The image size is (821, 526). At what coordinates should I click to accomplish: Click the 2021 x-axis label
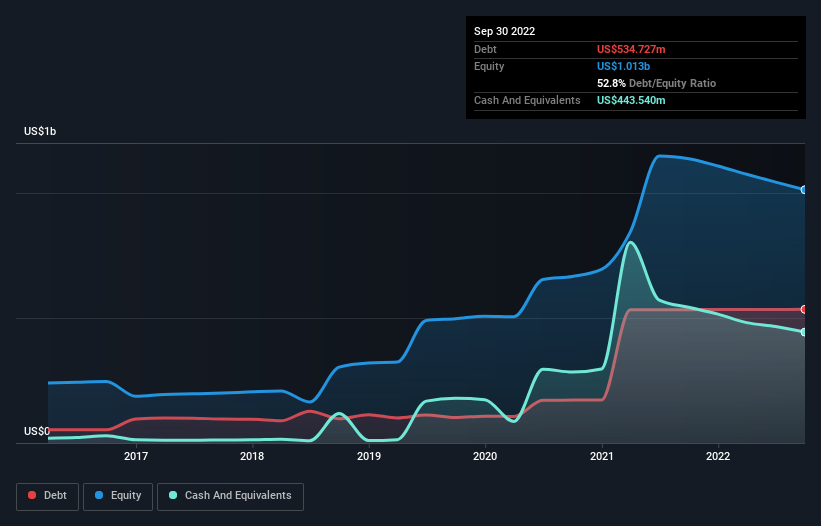pyautogui.click(x=602, y=456)
